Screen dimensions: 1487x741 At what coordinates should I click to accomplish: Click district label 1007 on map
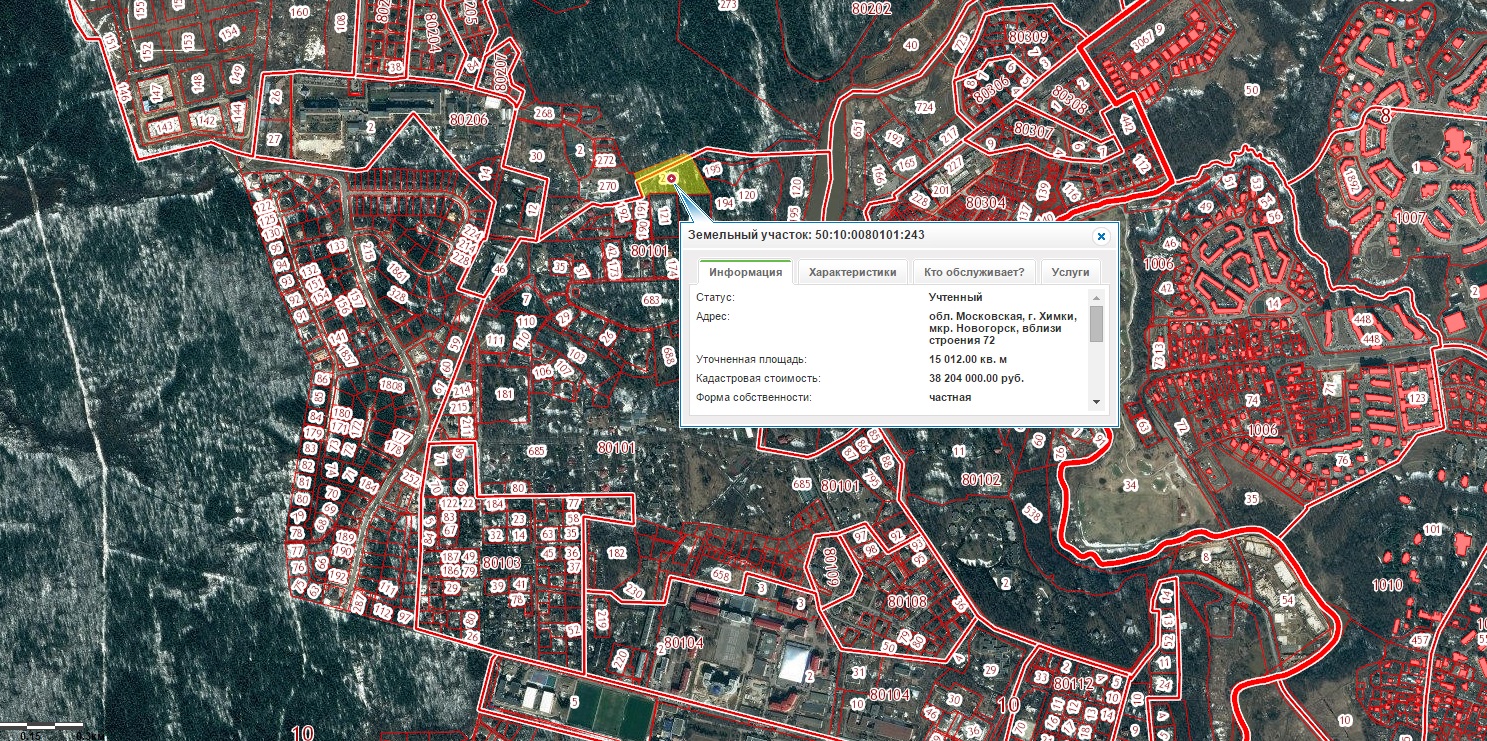pyautogui.click(x=1409, y=217)
